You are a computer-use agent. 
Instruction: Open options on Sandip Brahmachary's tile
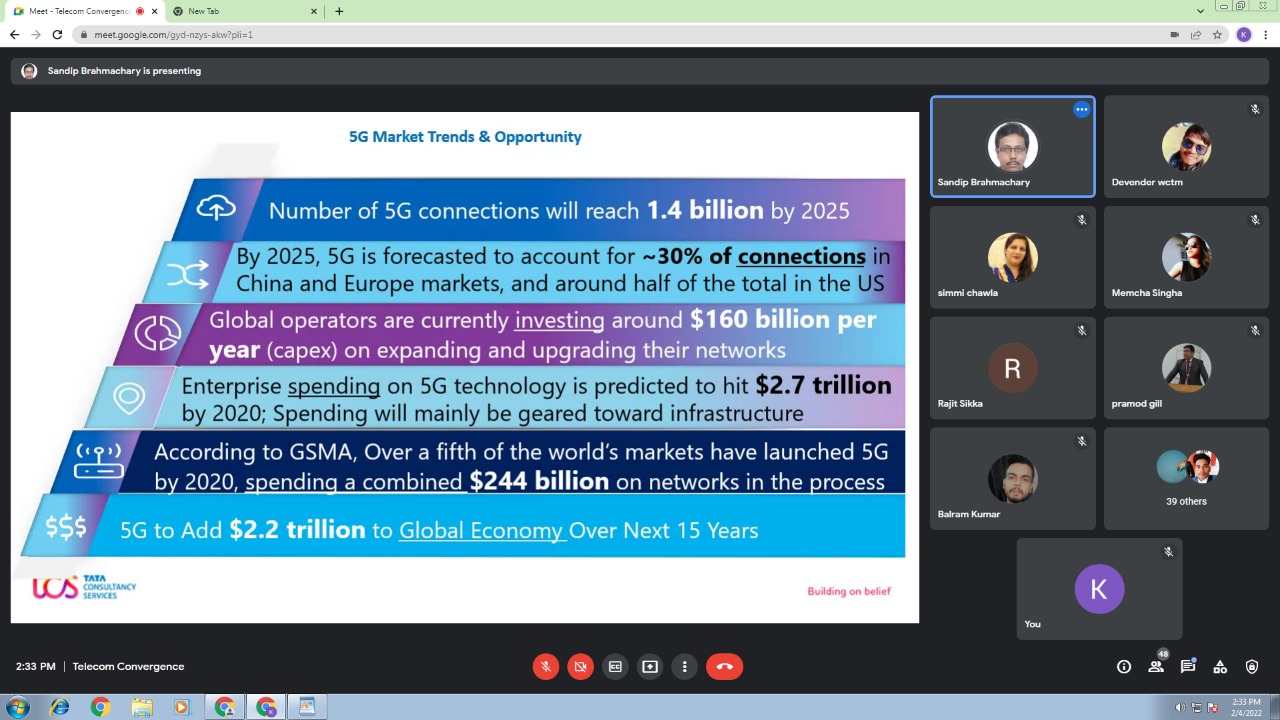[1081, 110]
